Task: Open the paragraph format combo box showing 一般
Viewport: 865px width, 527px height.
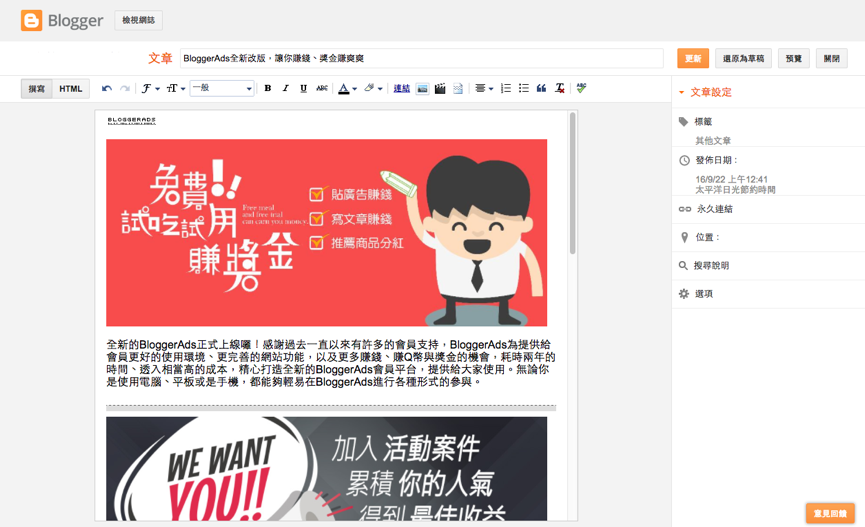Action: click(222, 88)
